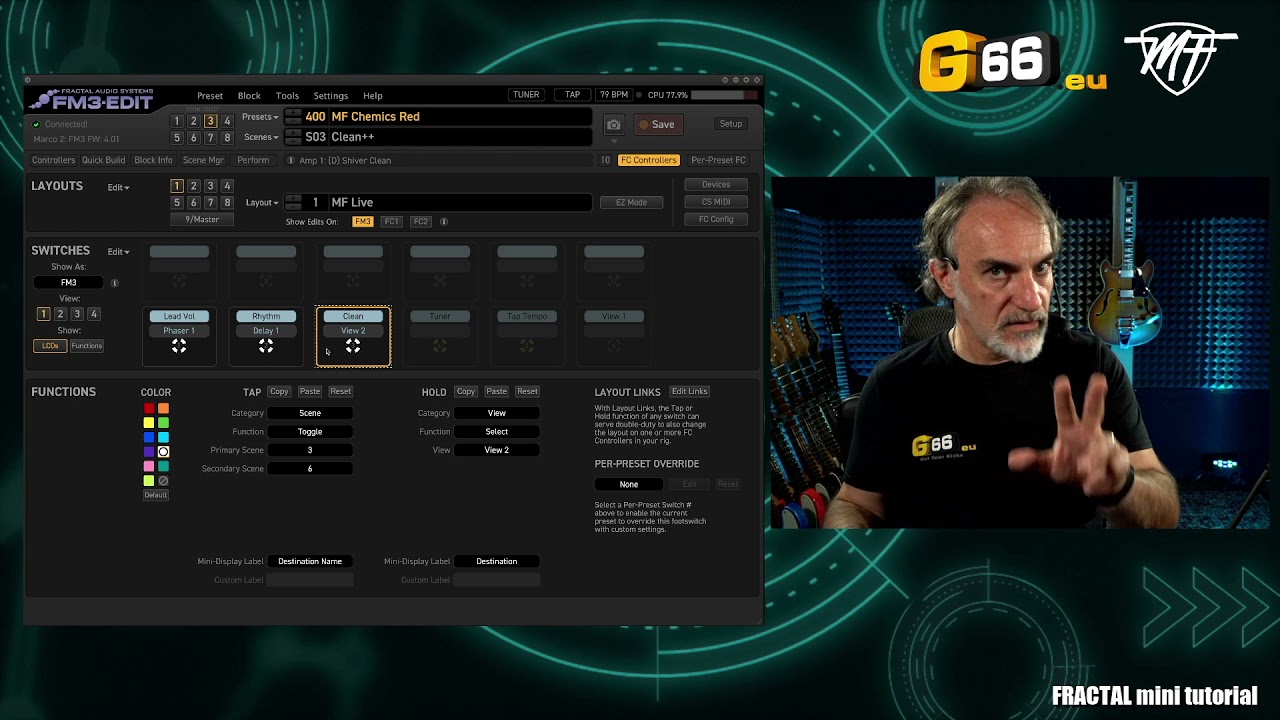Viewport: 1280px width, 720px height.
Task: Select layout number 2
Action: point(193,186)
